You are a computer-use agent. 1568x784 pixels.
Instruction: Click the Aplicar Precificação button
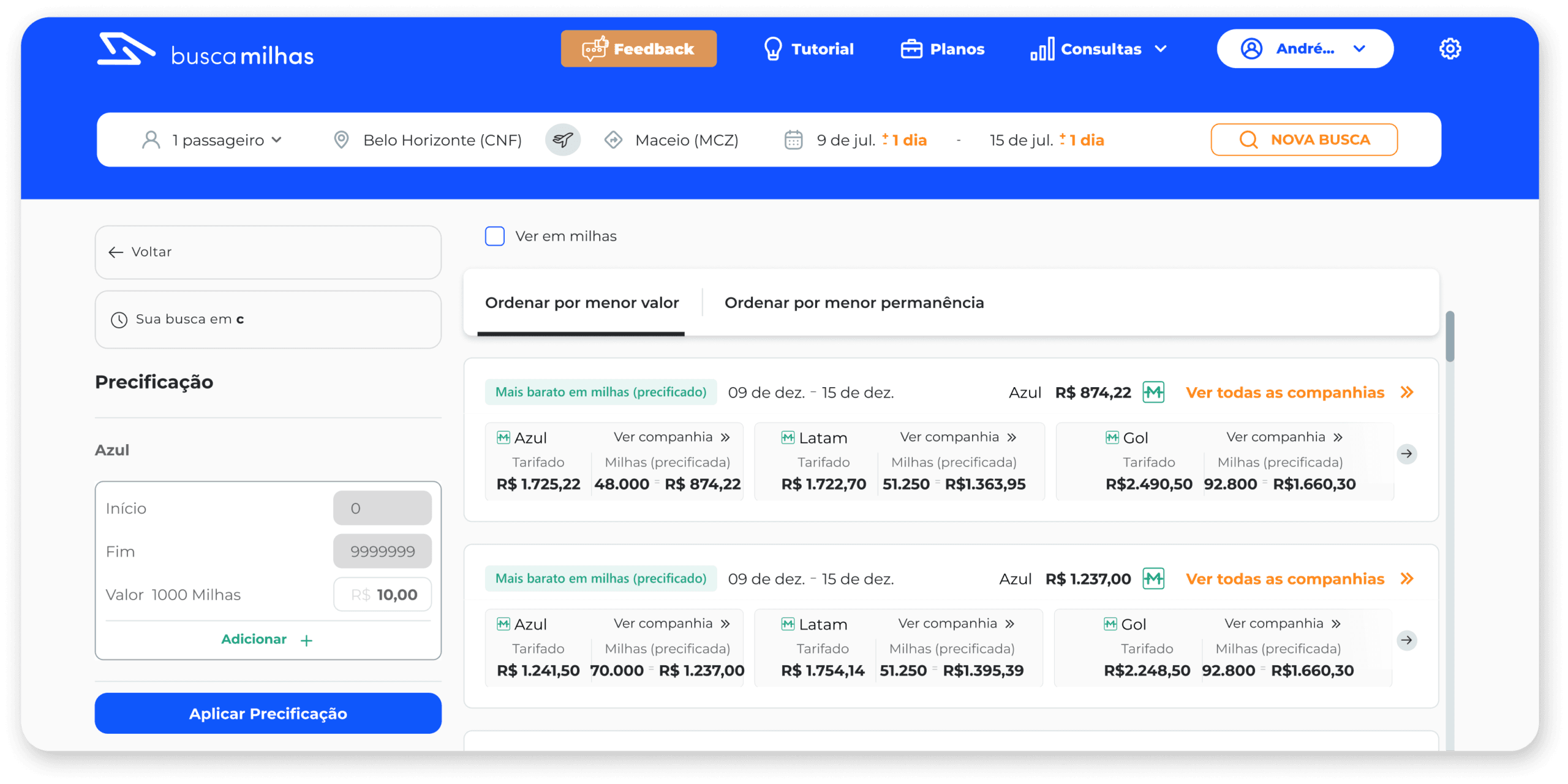268,714
